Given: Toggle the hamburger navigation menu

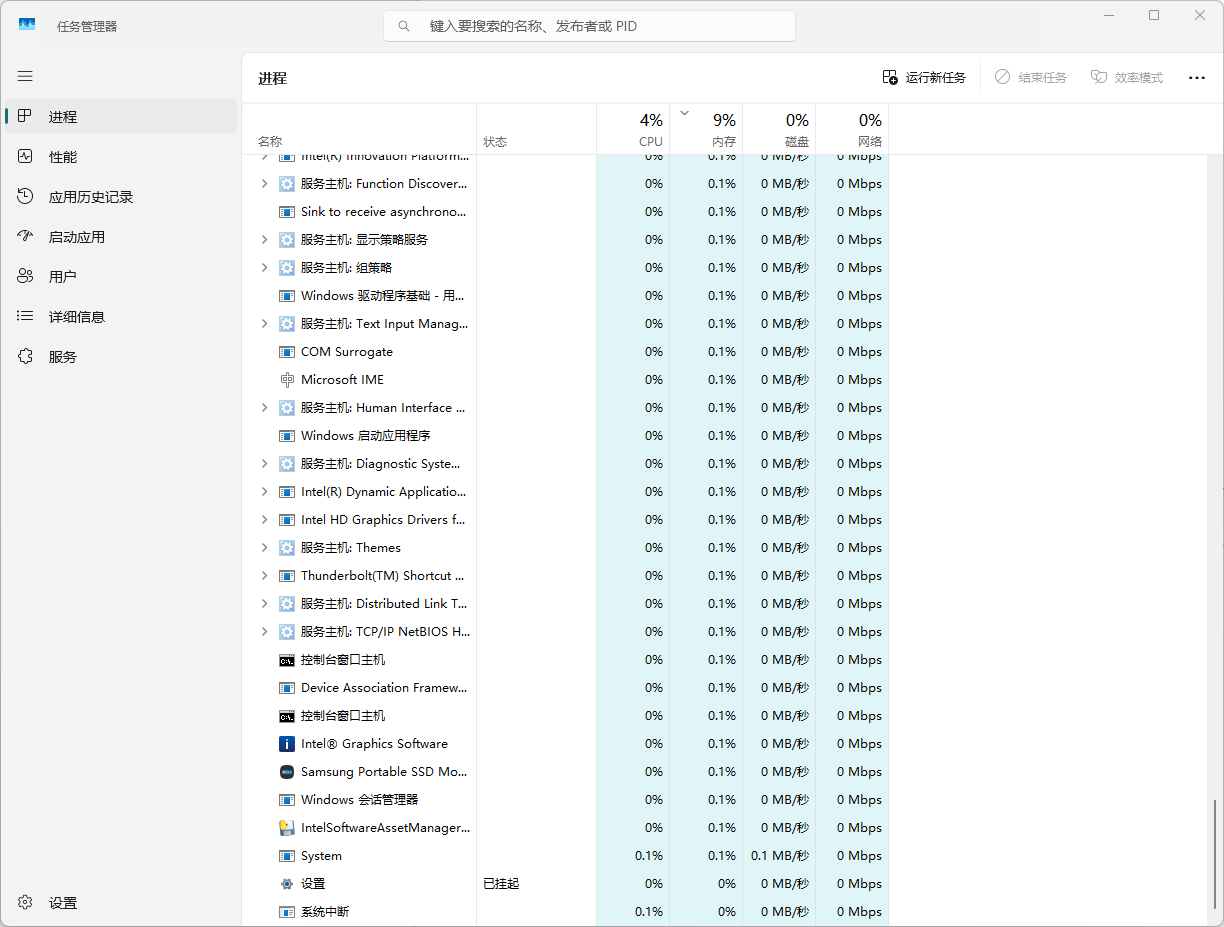Looking at the screenshot, I should click(25, 76).
